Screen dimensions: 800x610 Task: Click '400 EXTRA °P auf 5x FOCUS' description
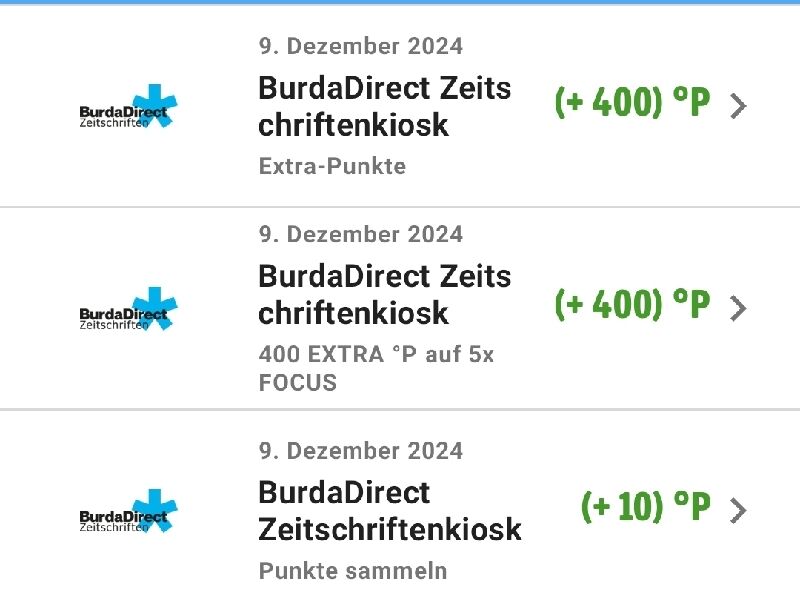(x=376, y=368)
